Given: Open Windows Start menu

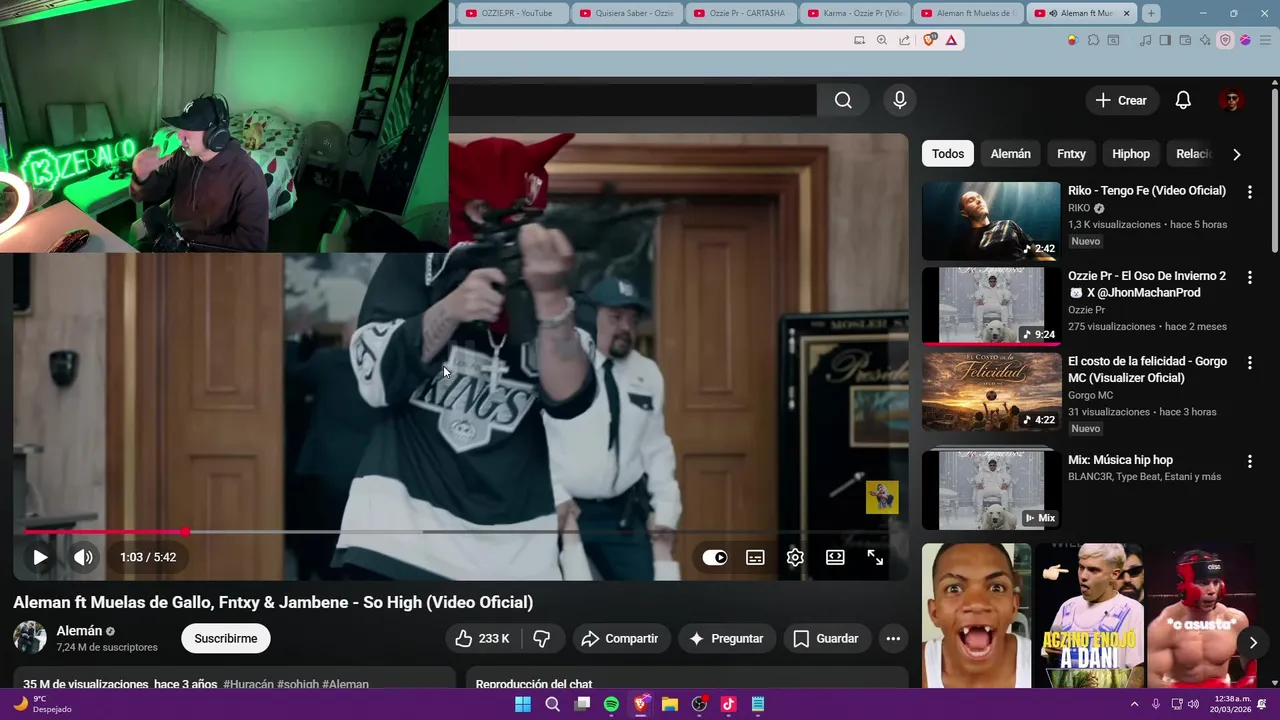Looking at the screenshot, I should 522,704.
